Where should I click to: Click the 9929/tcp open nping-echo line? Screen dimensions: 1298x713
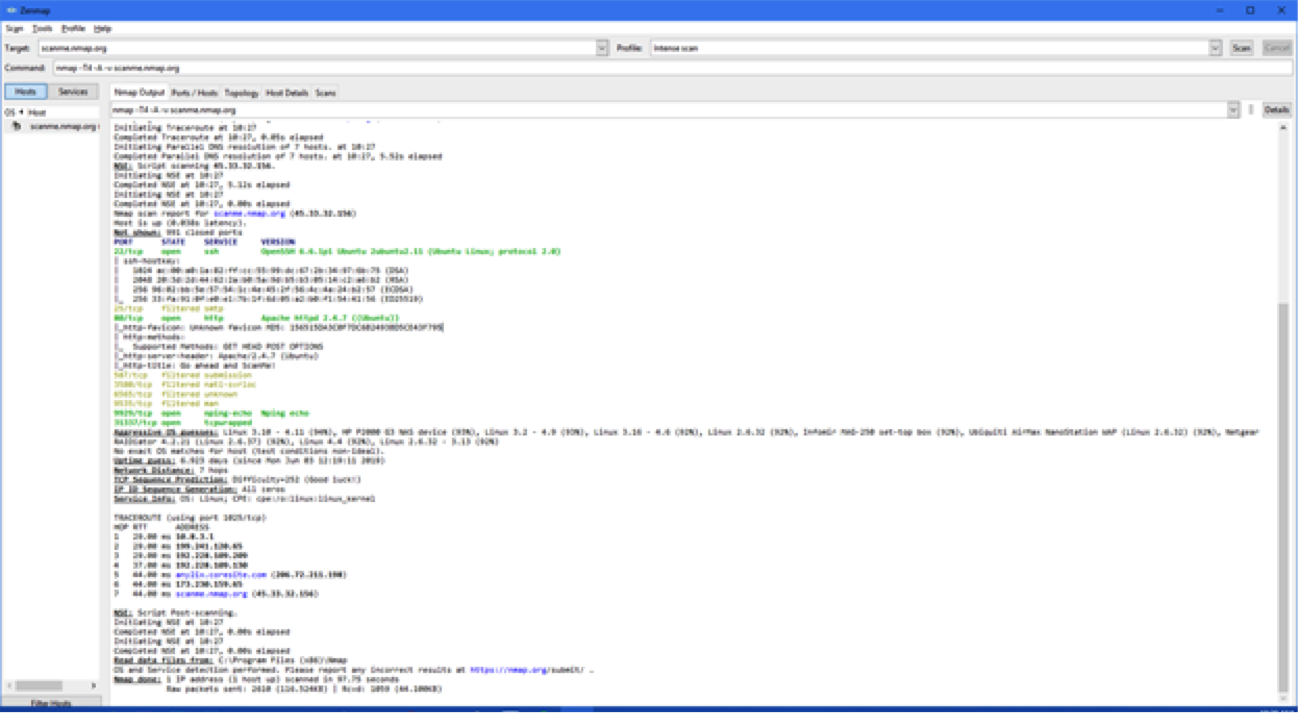tap(211, 413)
